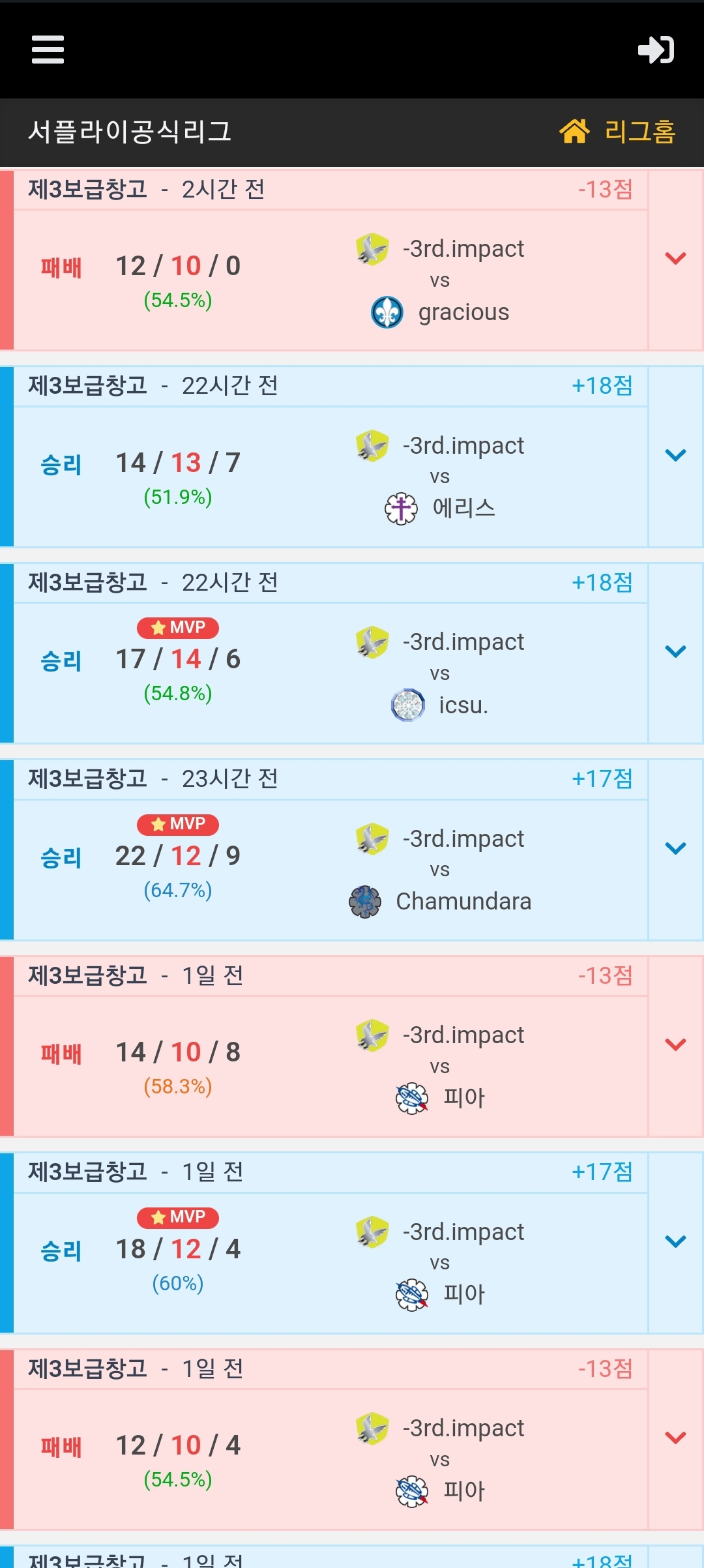Expand the 18 / 12 / 4 win against 피아
Viewport: 704px width, 1568px height.
tap(675, 1241)
